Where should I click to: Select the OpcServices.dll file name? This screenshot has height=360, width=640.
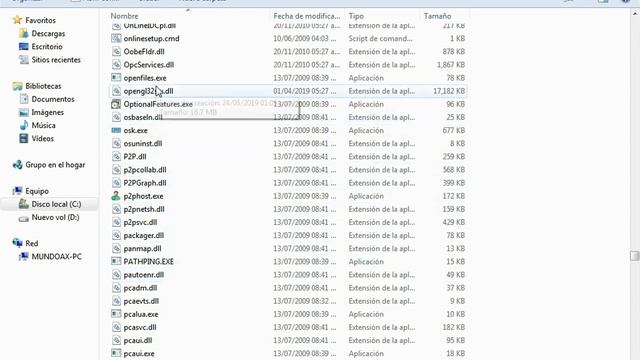coord(149,64)
